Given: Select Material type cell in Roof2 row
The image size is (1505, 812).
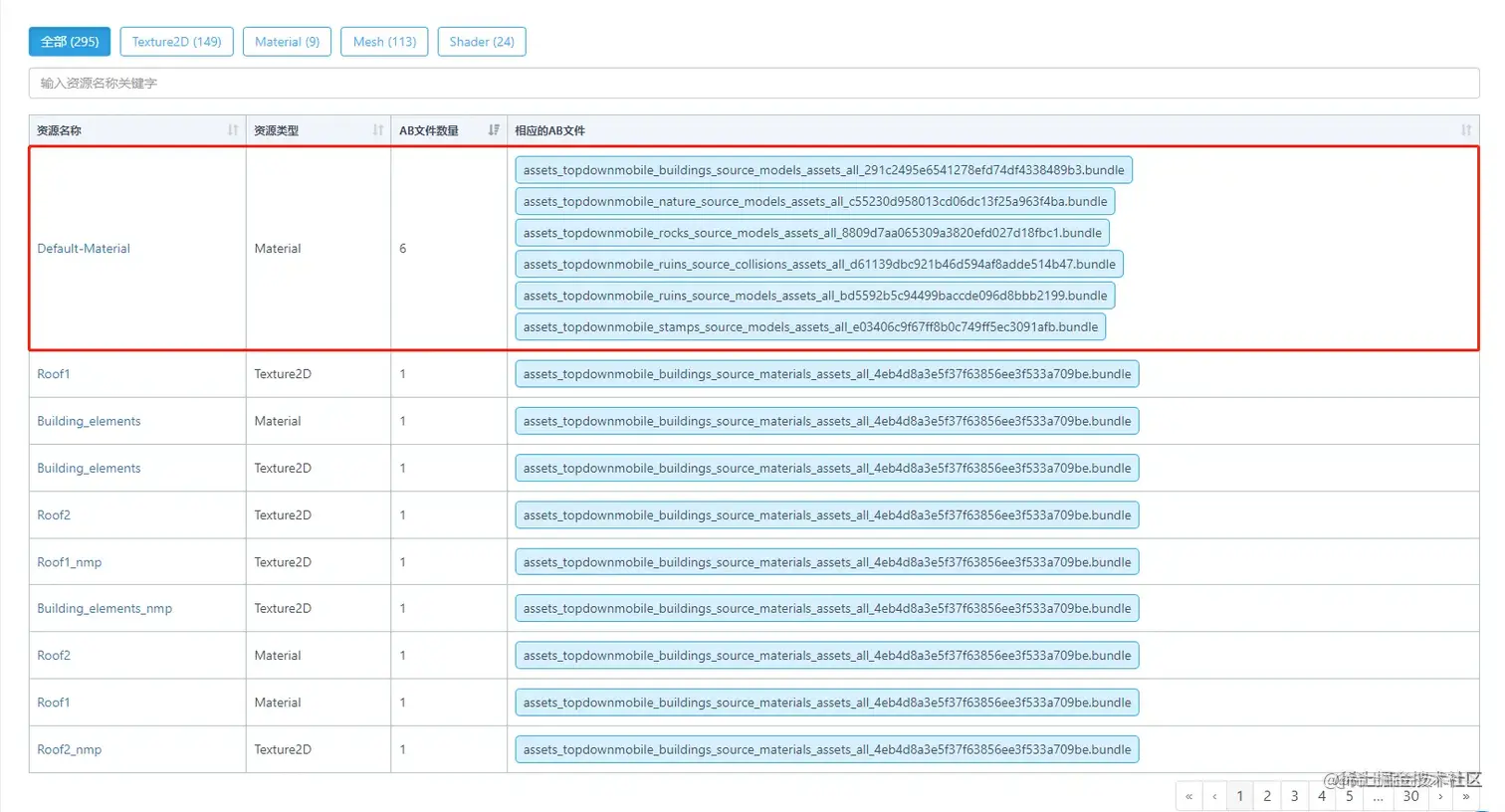Looking at the screenshot, I should [x=319, y=656].
